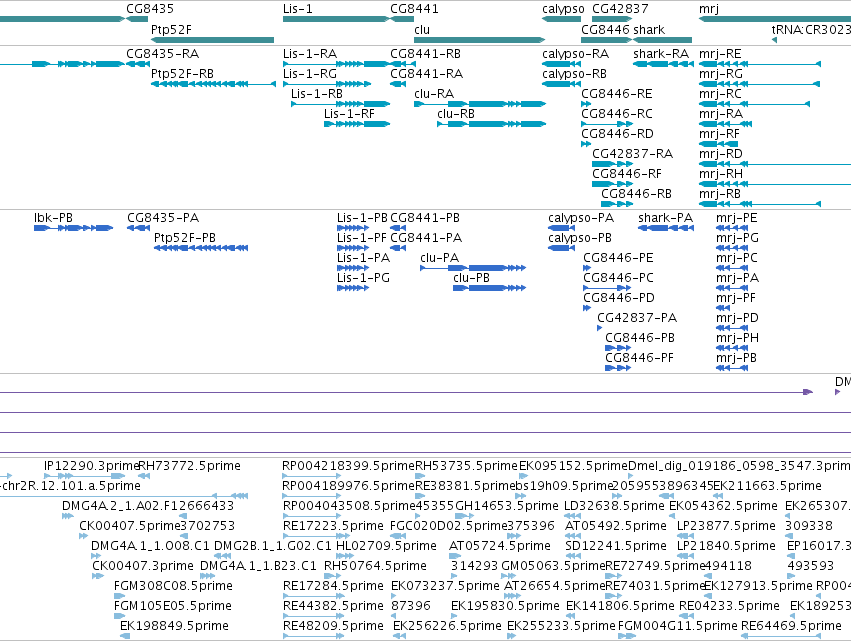851x641 pixels.
Task: Select EST AT05724.5prime
Action: [500, 545]
